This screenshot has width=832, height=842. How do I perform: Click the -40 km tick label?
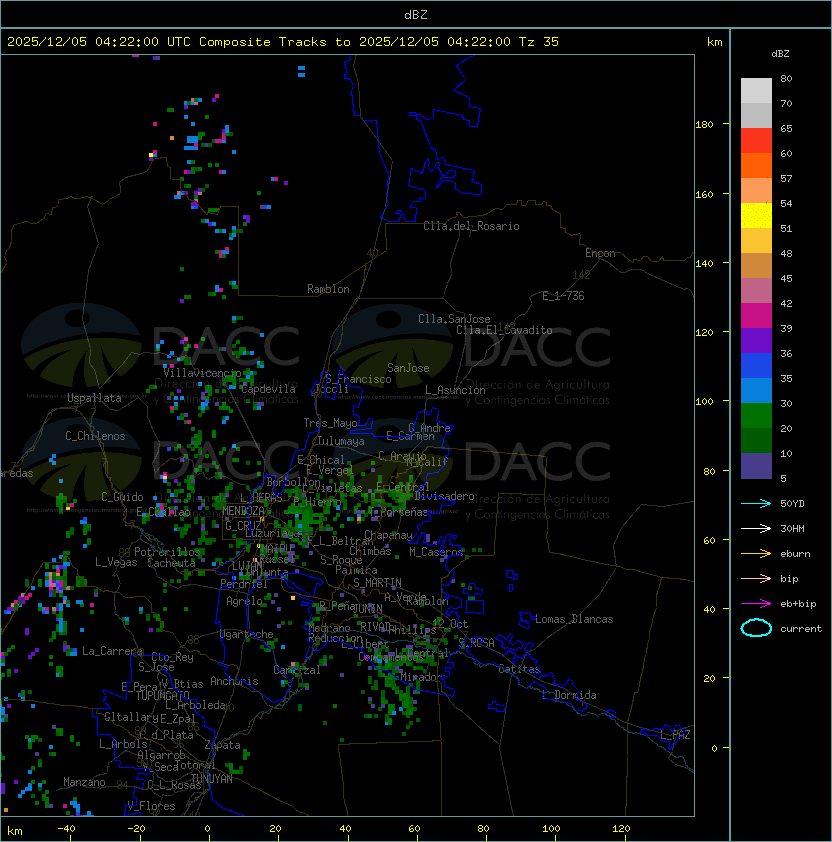[66, 829]
